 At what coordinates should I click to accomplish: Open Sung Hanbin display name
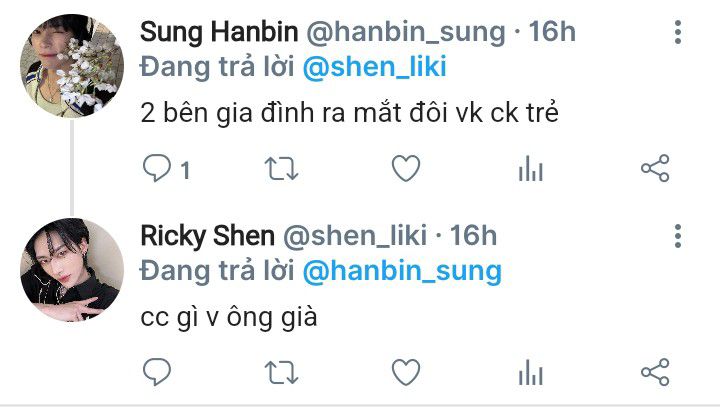coord(219,32)
